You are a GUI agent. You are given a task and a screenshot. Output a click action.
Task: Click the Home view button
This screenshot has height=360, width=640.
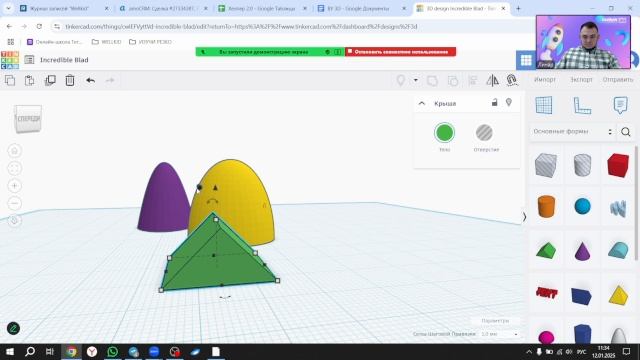coord(14,151)
